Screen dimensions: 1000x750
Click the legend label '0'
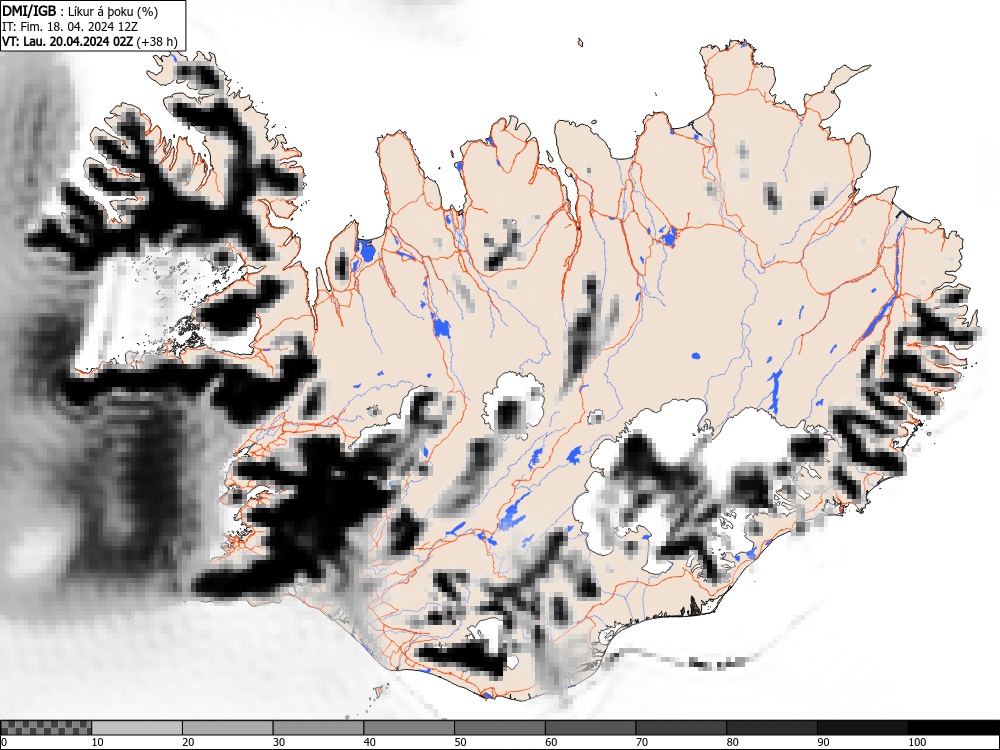[4, 742]
